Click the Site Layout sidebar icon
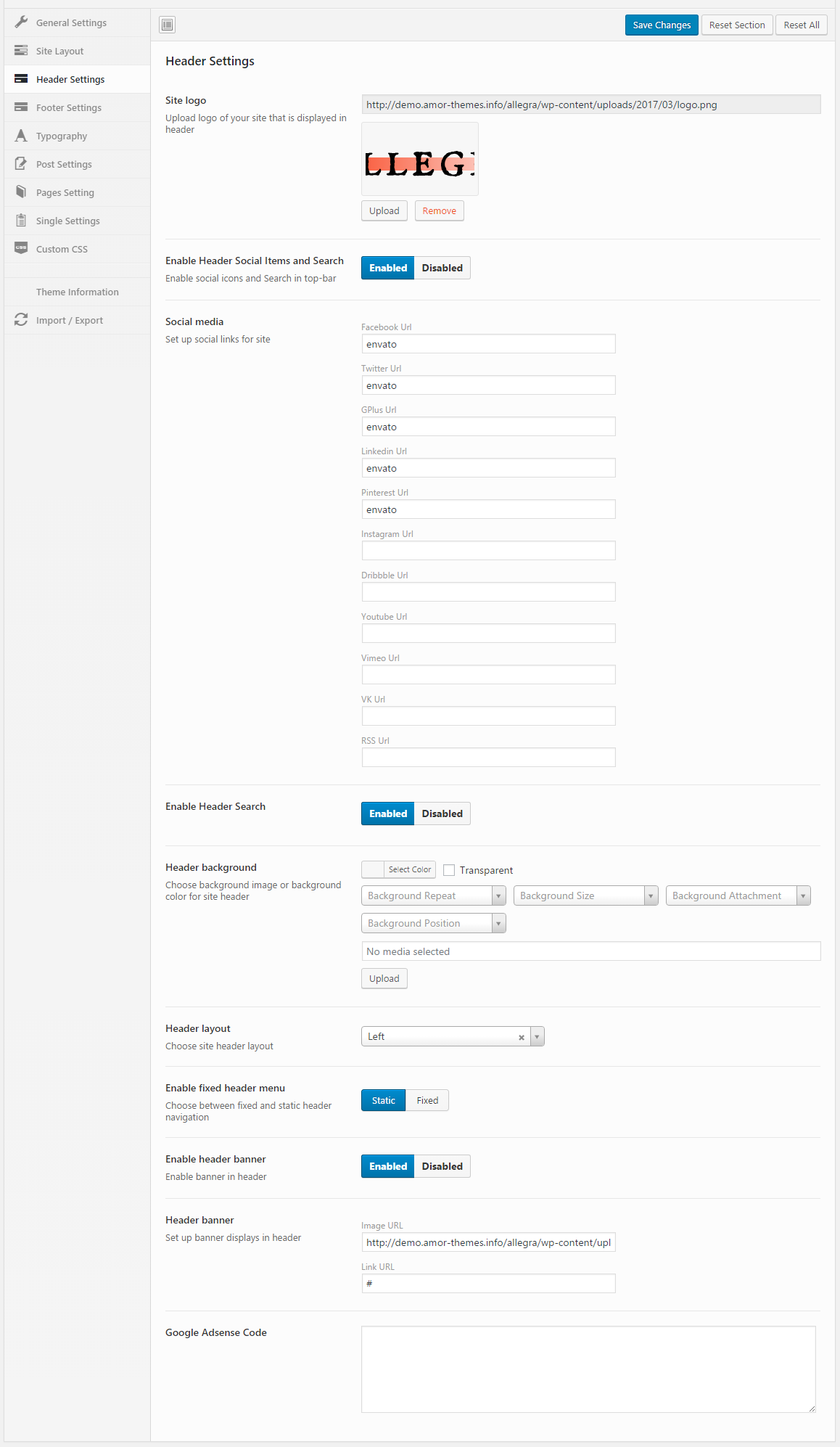 tap(21, 51)
